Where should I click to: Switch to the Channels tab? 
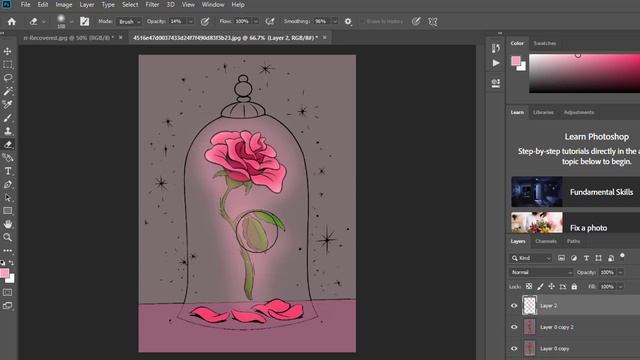click(546, 241)
